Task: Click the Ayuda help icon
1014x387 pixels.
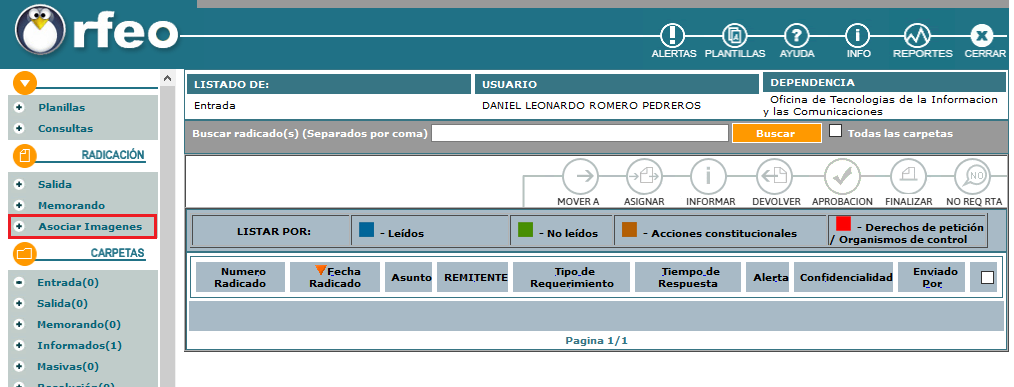Action: [x=797, y=35]
